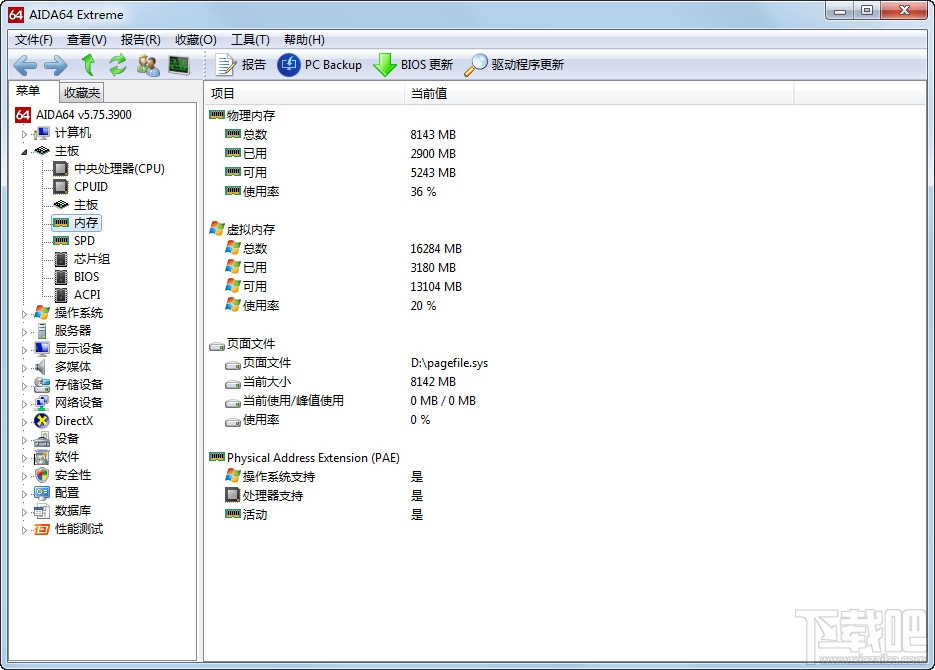Click the 网络设备 network icon
Screen dimensions: 935x670
coord(41,402)
